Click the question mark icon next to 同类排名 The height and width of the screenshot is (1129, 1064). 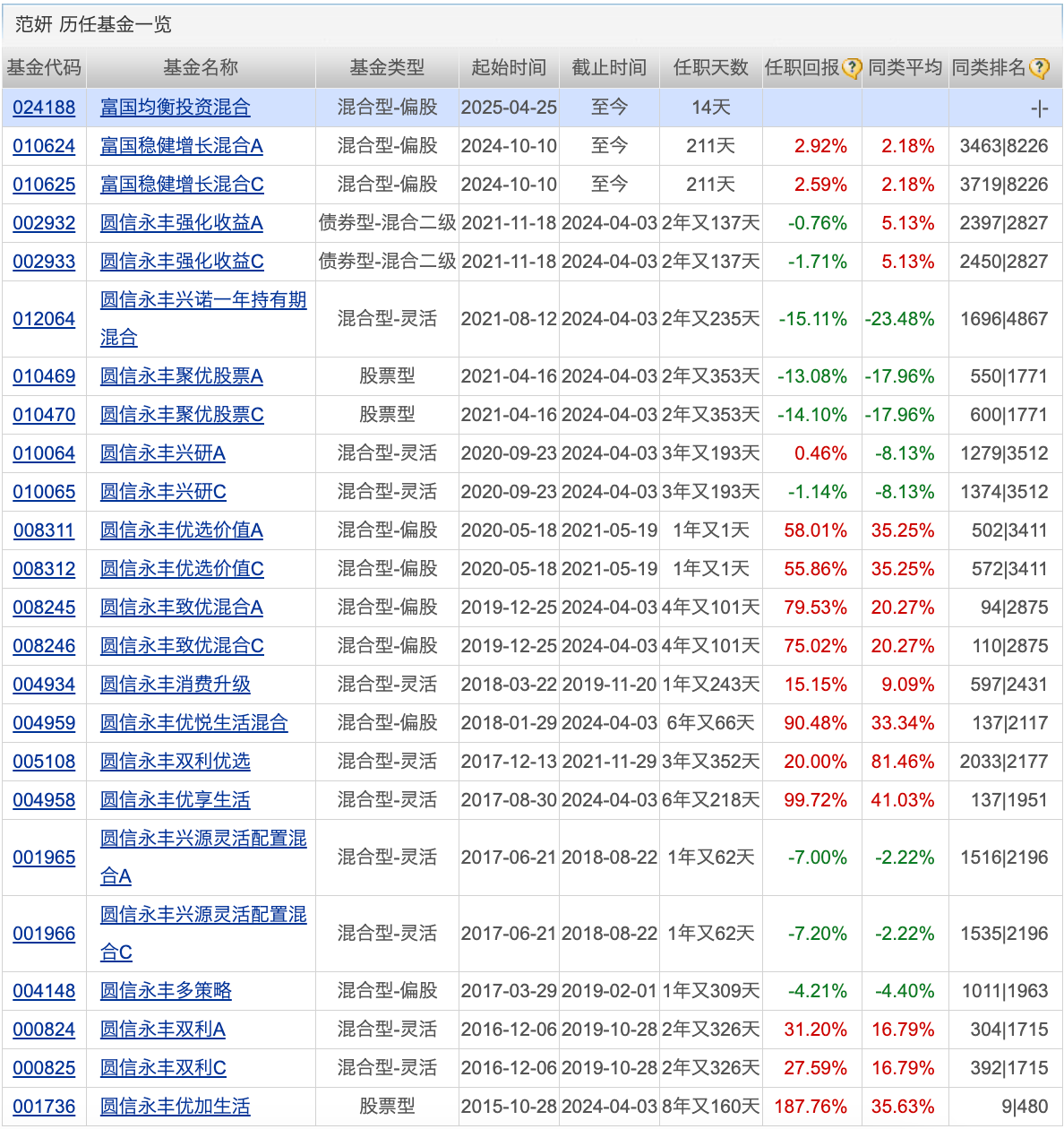pos(1039,68)
